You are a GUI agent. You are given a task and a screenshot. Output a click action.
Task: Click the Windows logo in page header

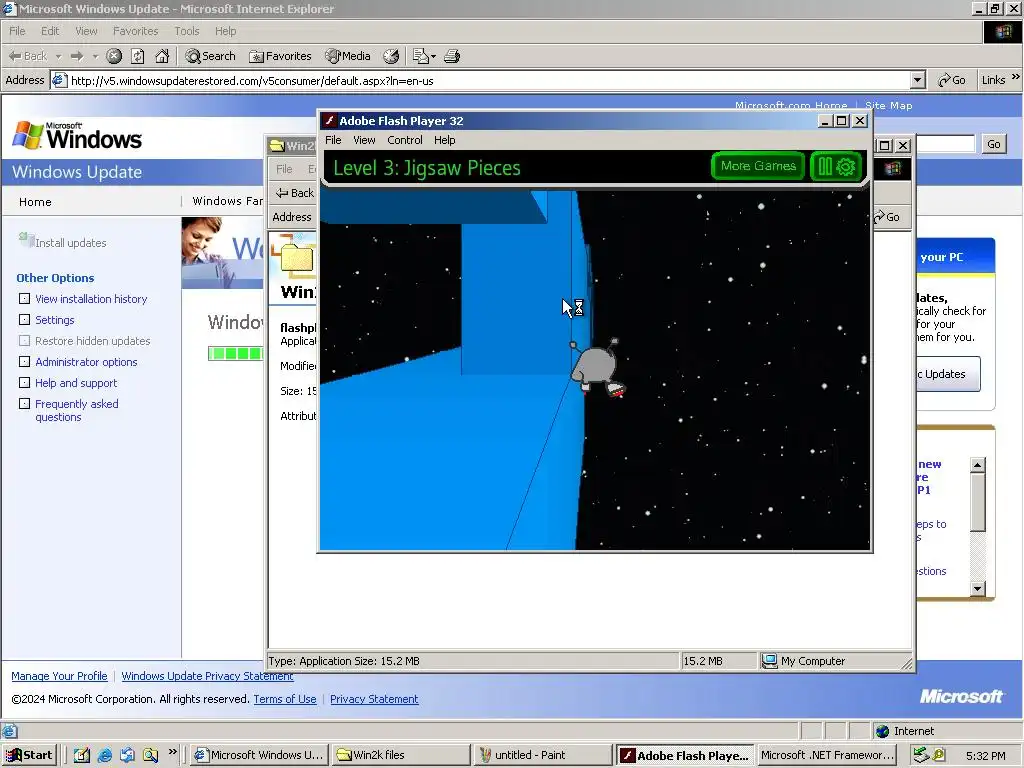[x=77, y=136]
